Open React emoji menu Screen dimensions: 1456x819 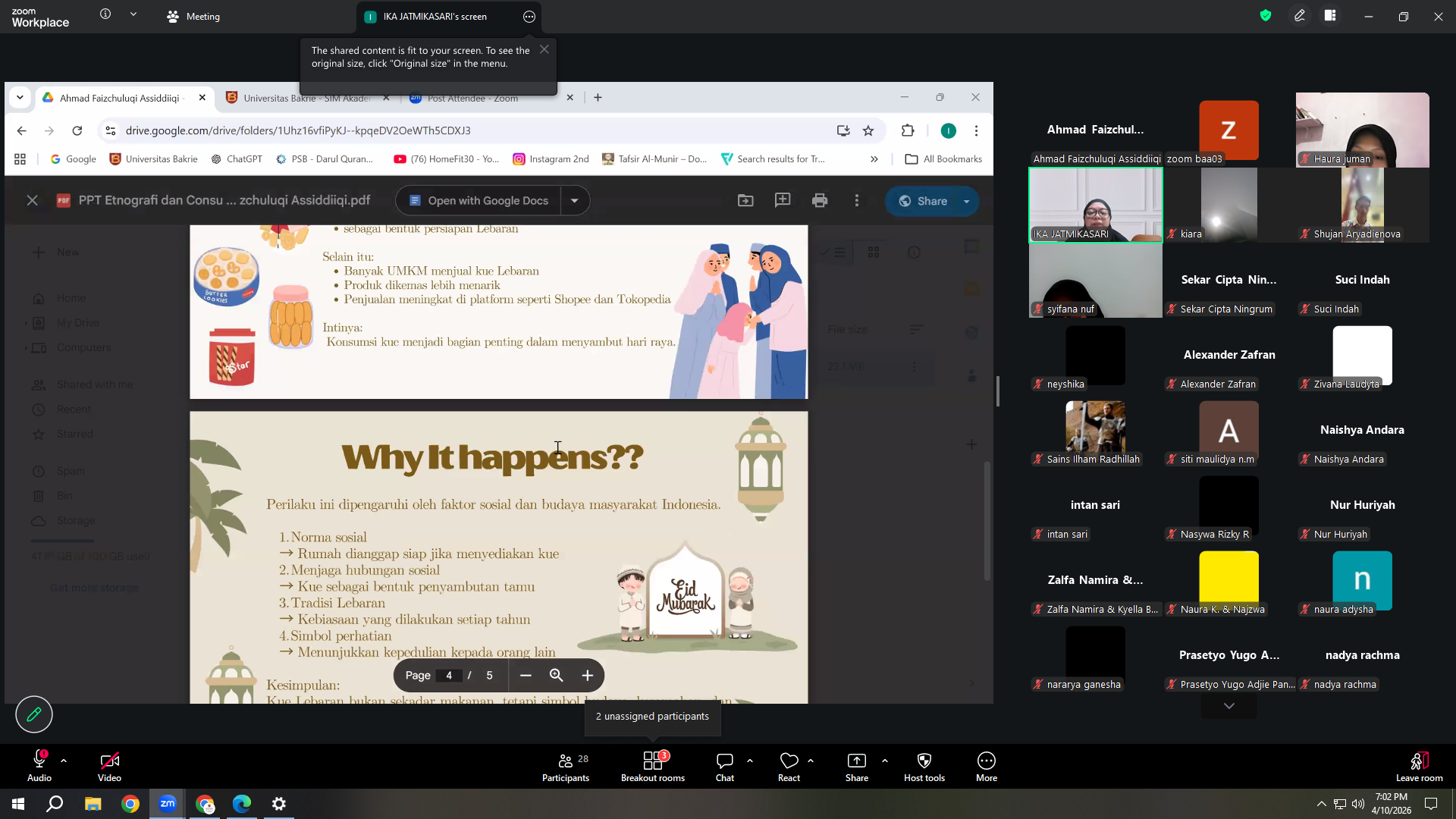(789, 766)
